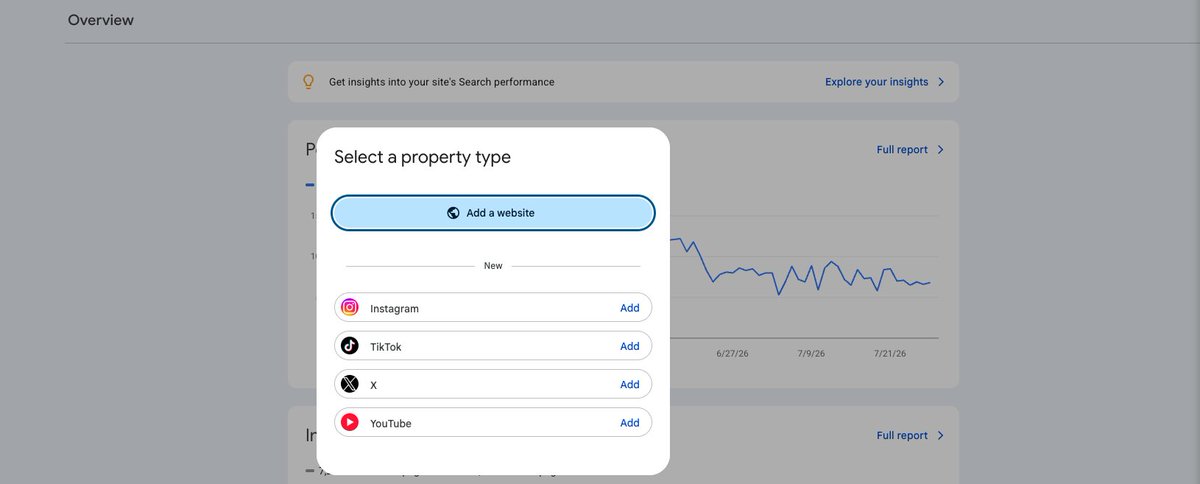Open Full report for the performance chart
The width and height of the screenshot is (1200, 484).
pyautogui.click(x=902, y=150)
